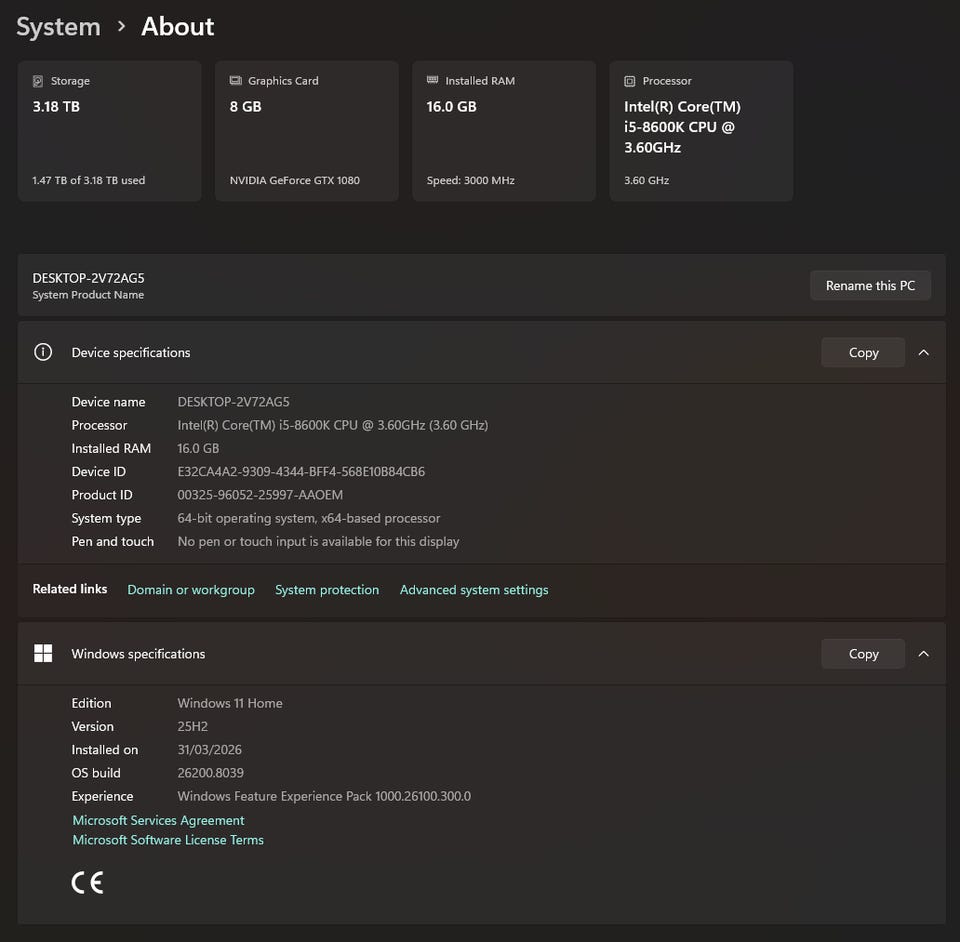Click the NVIDIA GeForce GTX 1080 text
Viewport: 960px width, 942px height.
[294, 180]
